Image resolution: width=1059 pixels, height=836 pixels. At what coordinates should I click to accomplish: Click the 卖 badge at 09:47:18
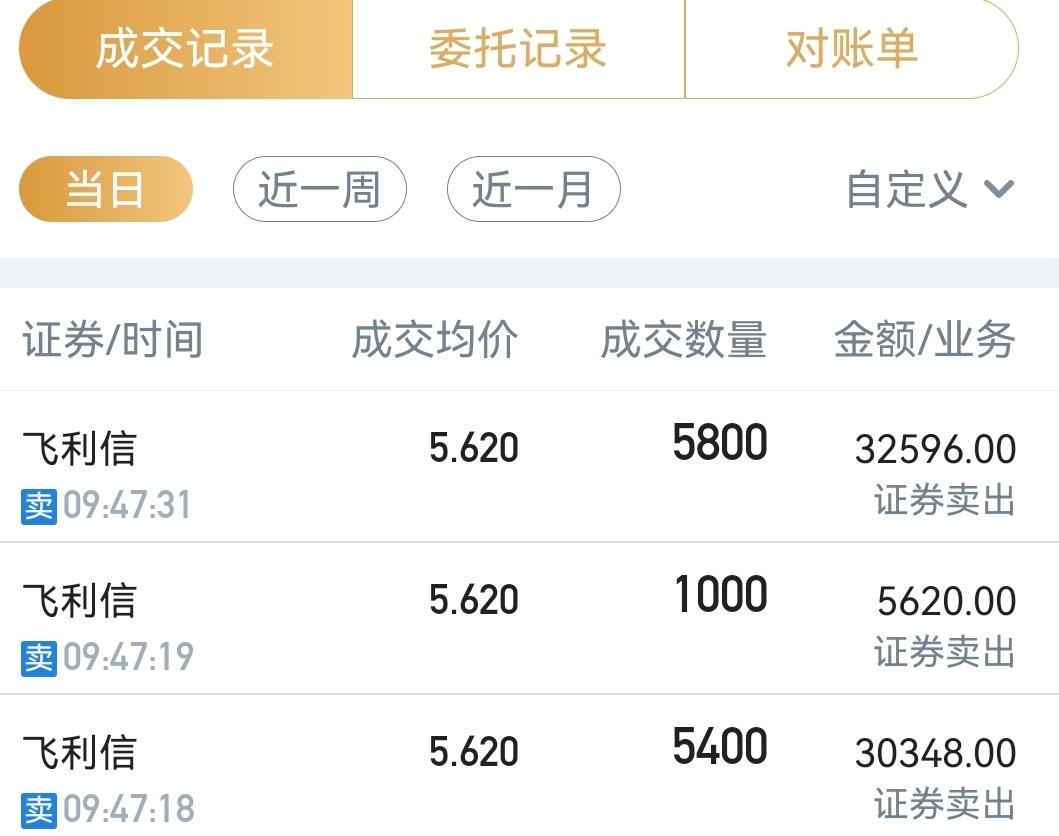38,810
